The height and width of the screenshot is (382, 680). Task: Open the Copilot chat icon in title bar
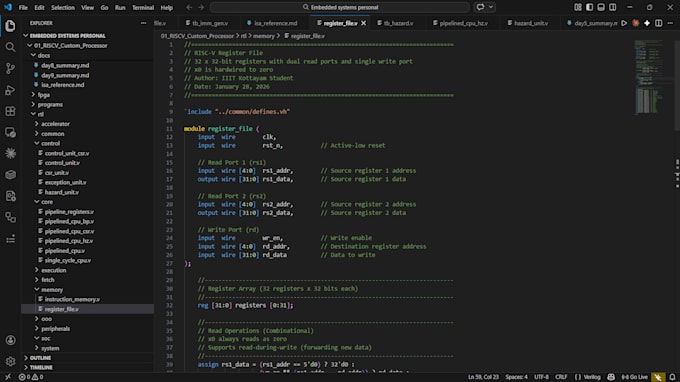(x=480, y=7)
